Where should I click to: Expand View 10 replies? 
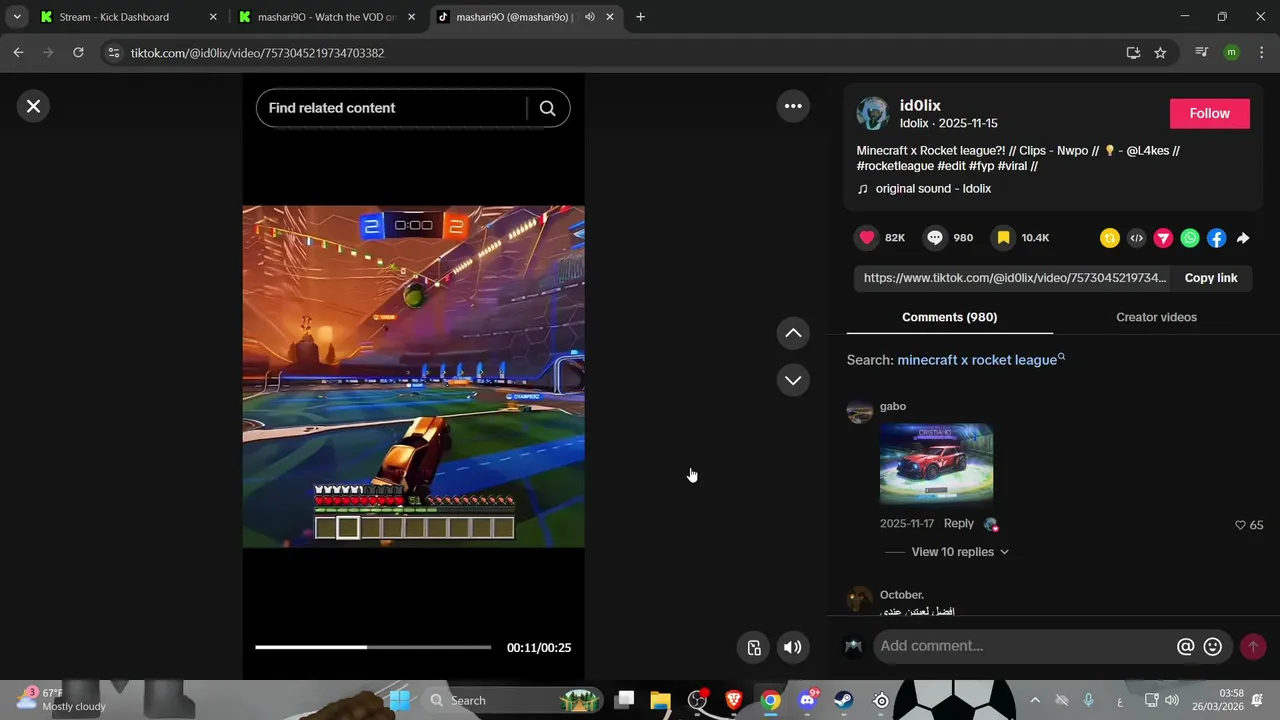click(960, 552)
